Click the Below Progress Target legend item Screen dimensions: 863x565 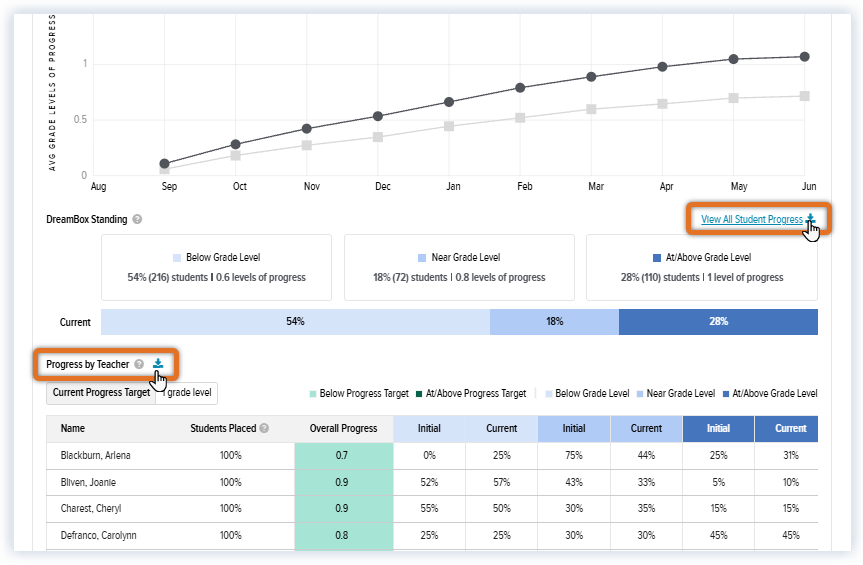359,393
